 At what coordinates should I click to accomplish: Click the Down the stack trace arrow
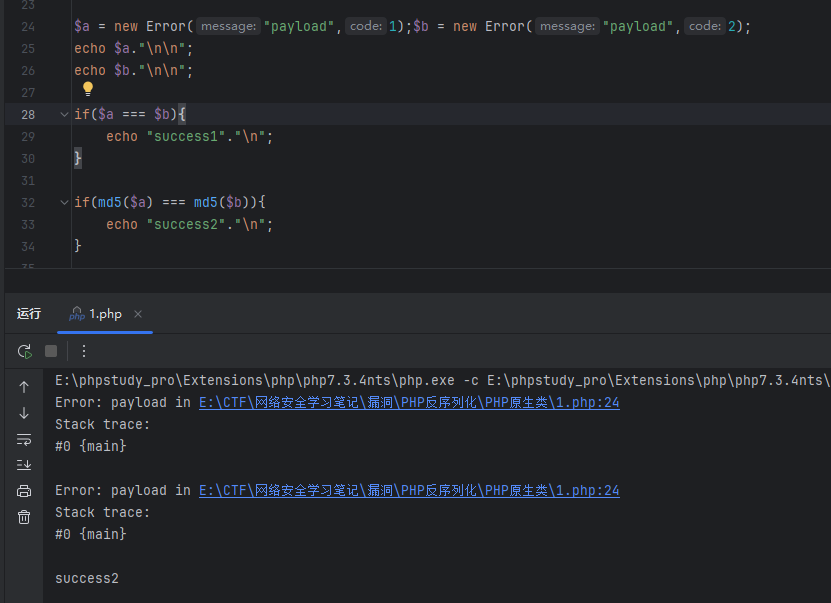24,413
